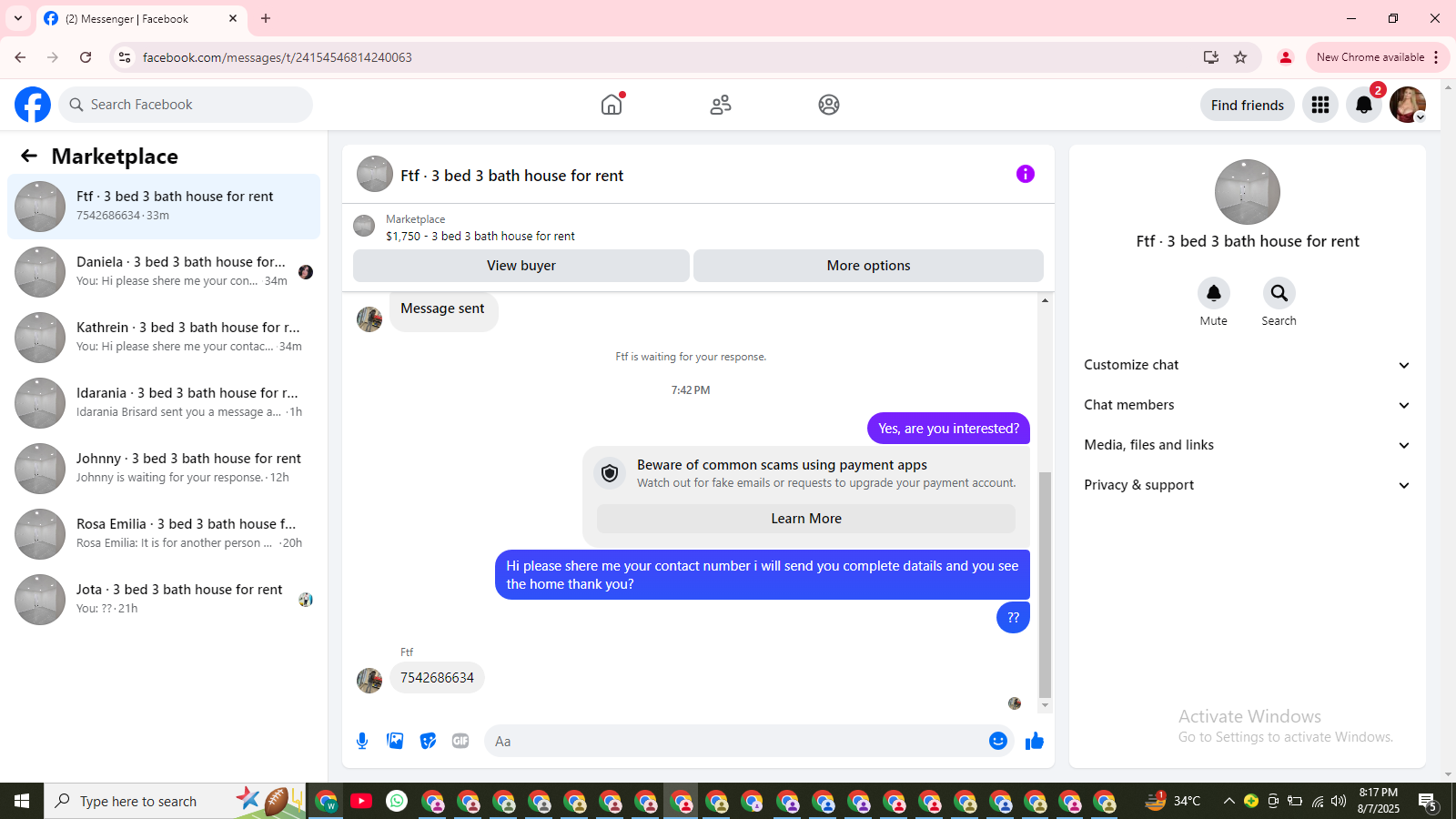
Task: Open Idarania's house rental conversation
Action: click(164, 402)
